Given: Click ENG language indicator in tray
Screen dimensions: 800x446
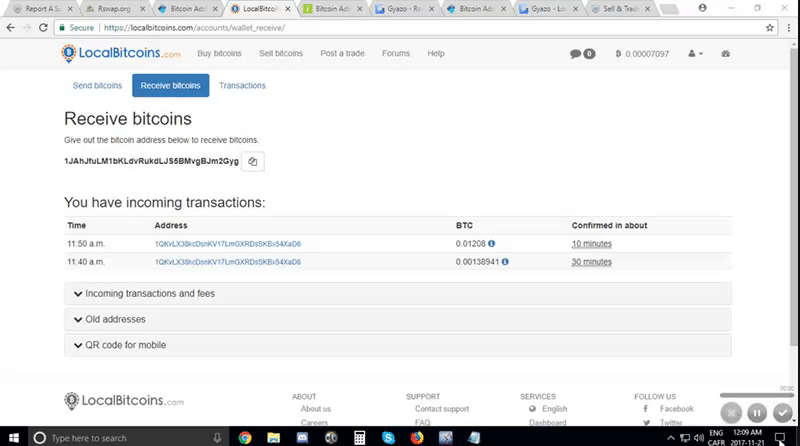Looking at the screenshot, I should point(716,433).
